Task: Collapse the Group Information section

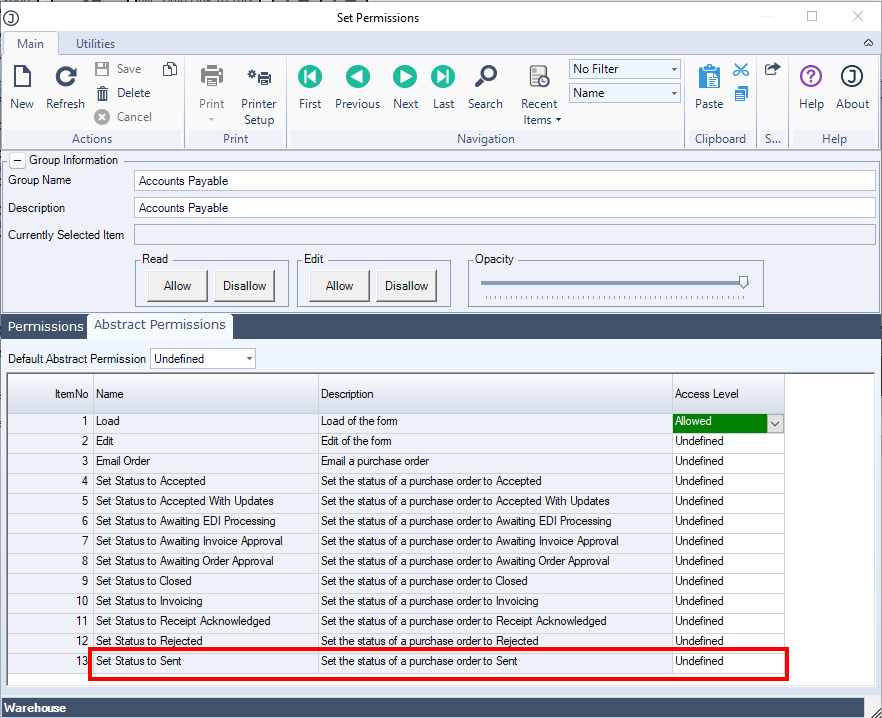Action: pos(18,160)
